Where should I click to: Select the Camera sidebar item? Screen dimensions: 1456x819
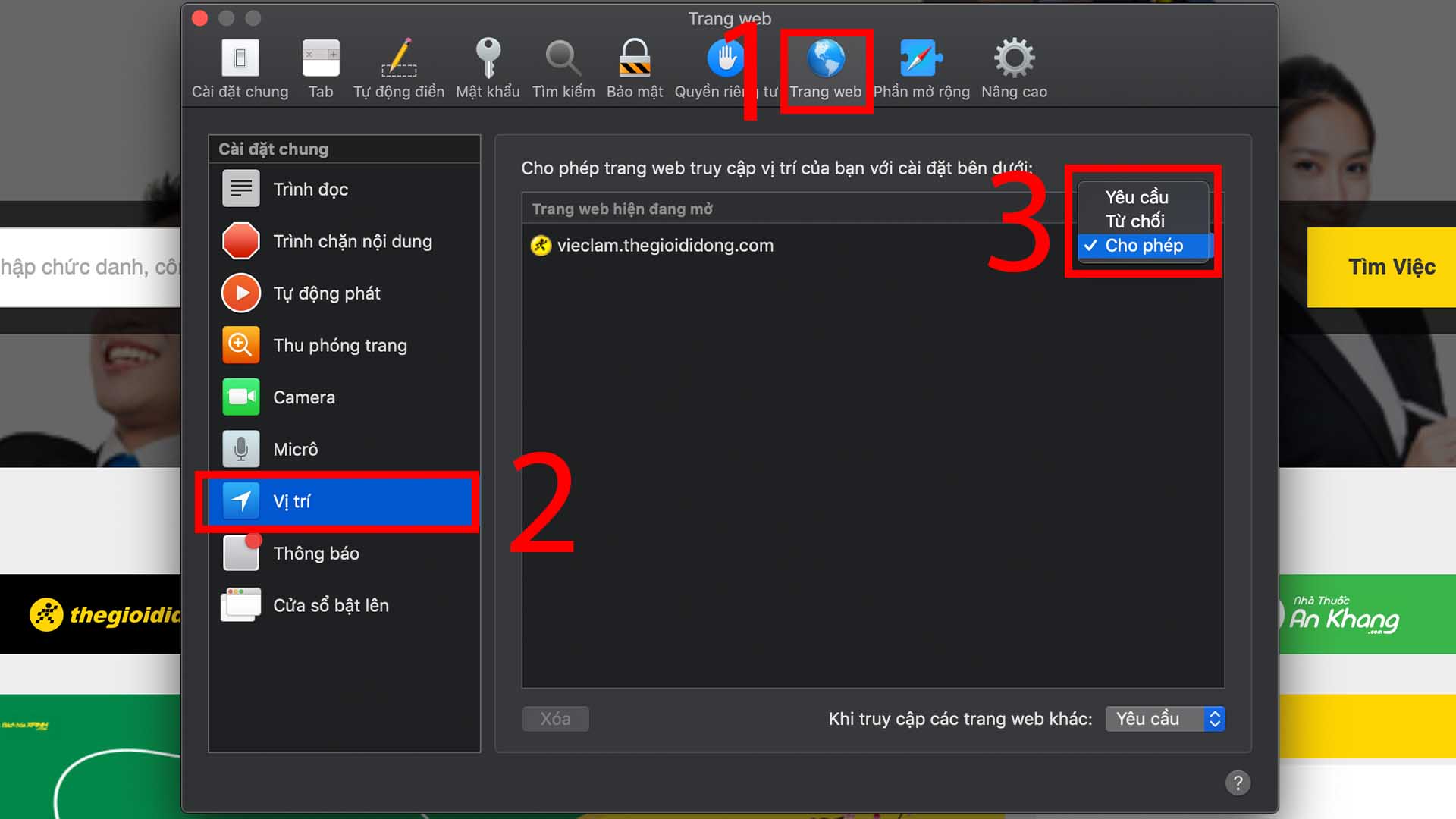coord(304,397)
